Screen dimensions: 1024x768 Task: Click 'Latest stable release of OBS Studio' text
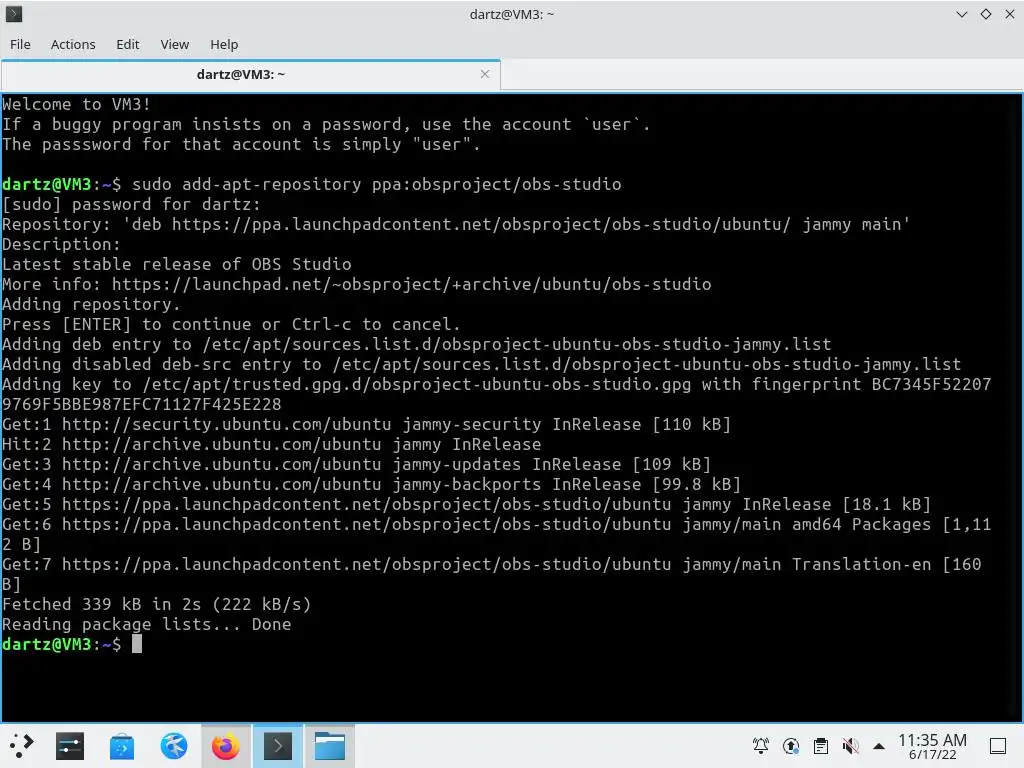[x=176, y=264]
